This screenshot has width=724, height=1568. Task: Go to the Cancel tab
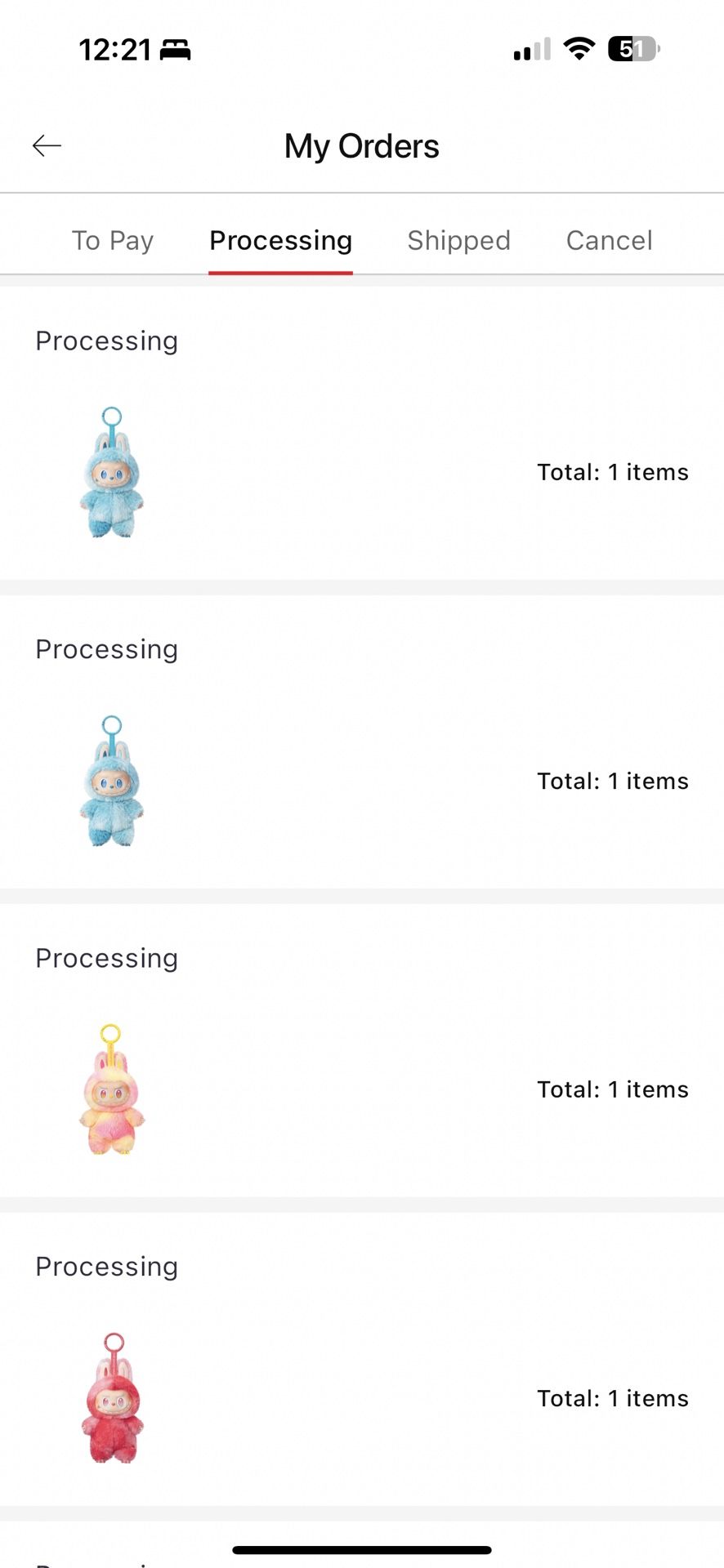point(609,241)
